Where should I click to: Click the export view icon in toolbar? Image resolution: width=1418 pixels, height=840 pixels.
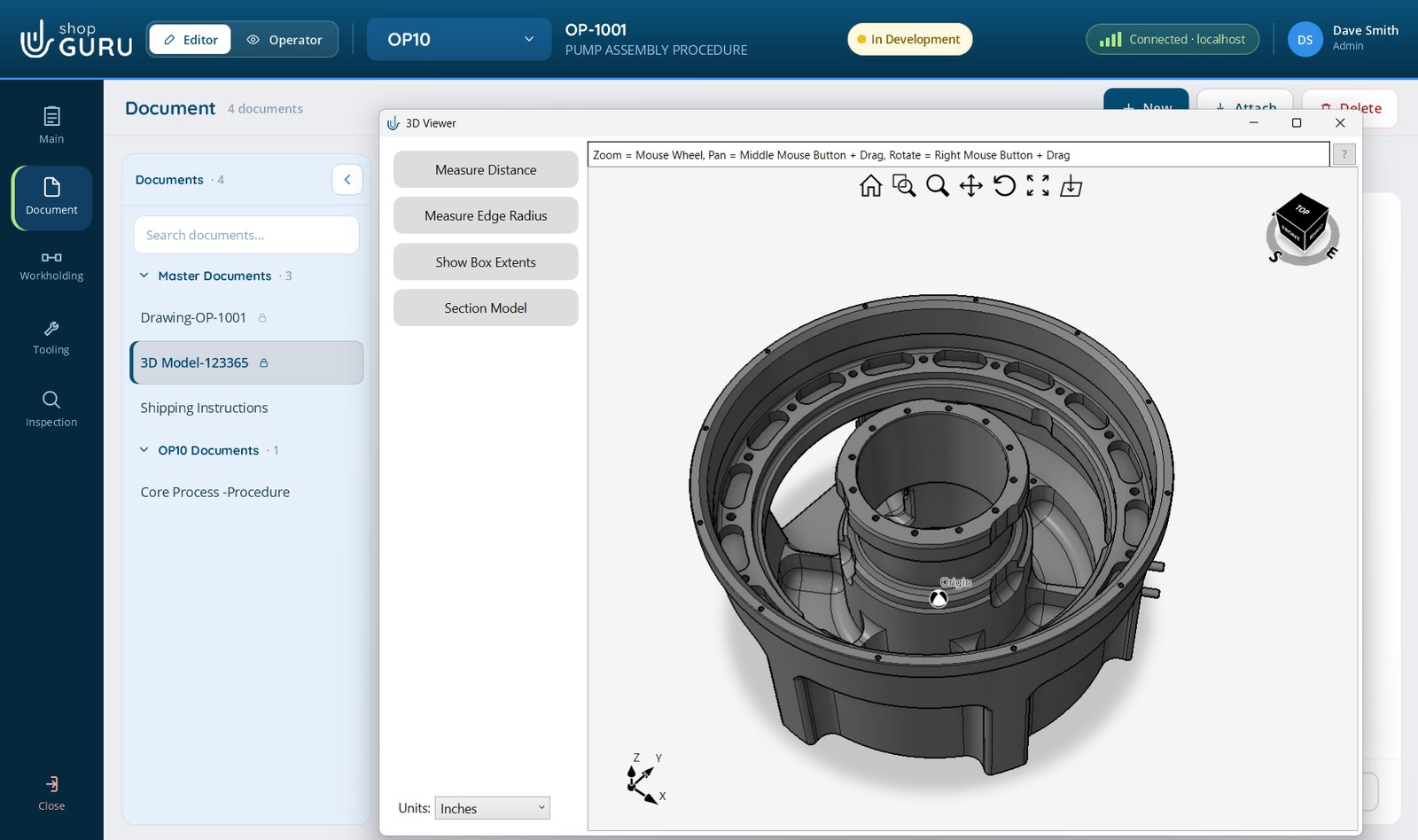(x=1071, y=185)
